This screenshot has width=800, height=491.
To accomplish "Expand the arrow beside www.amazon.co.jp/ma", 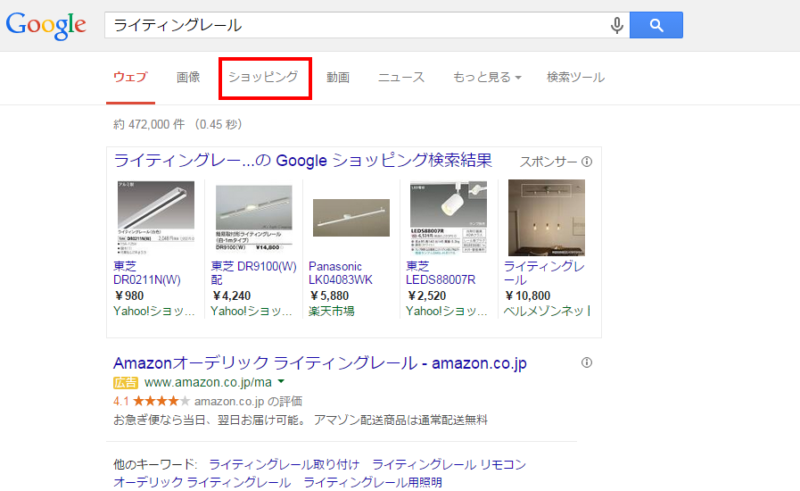I will 281,382.
